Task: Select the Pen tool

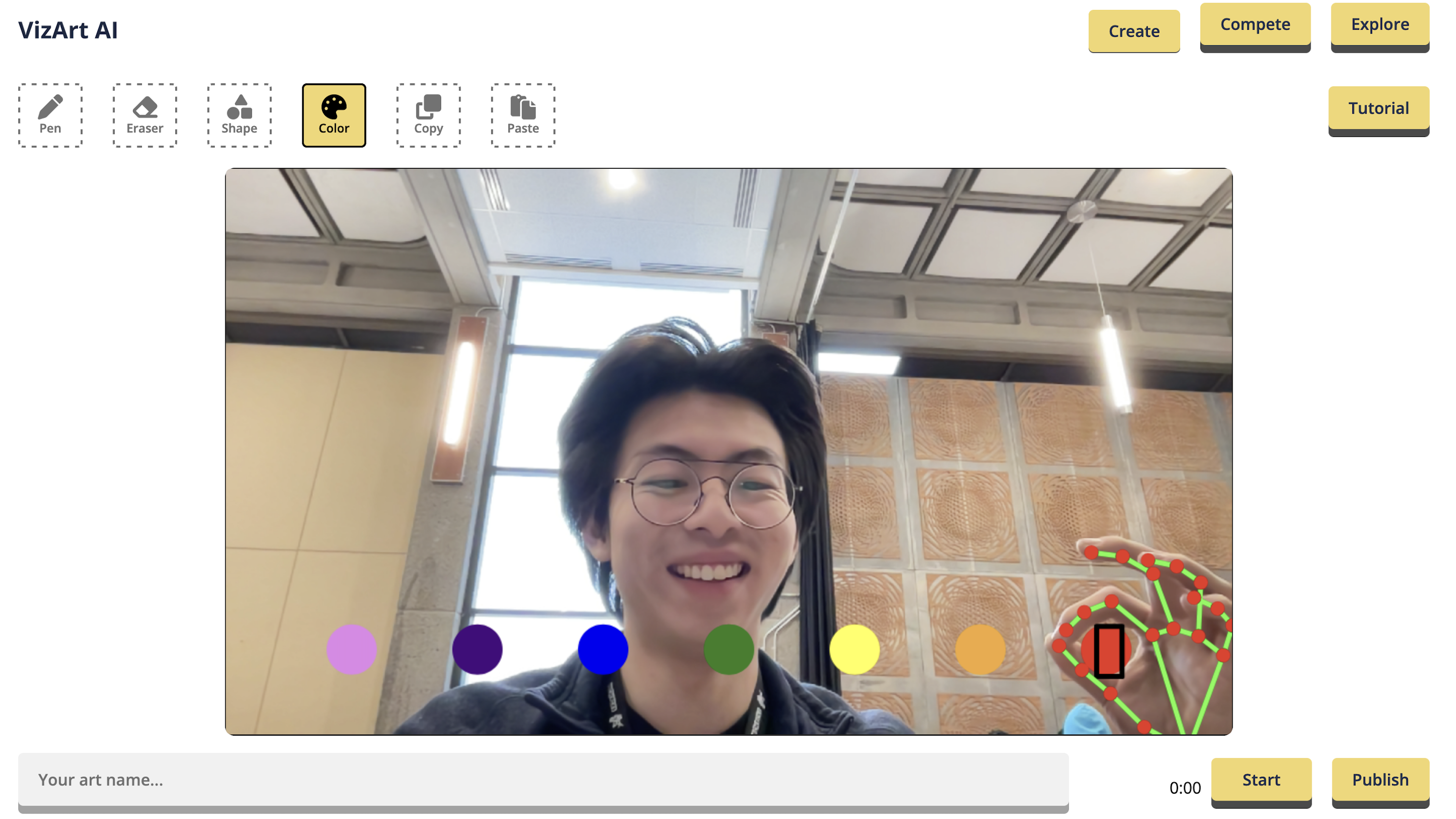Action: click(x=50, y=115)
